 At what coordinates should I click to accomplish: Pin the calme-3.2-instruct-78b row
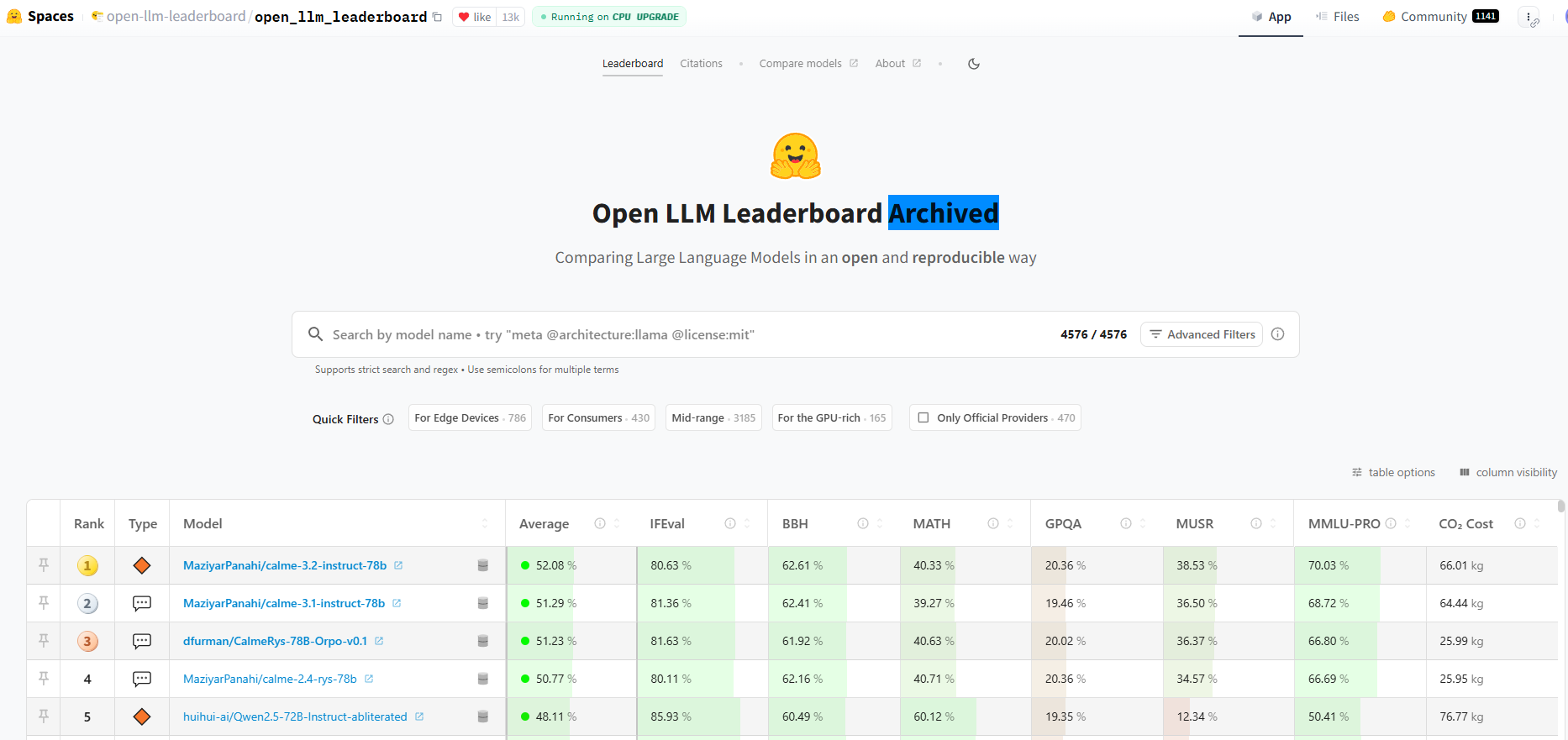[44, 565]
